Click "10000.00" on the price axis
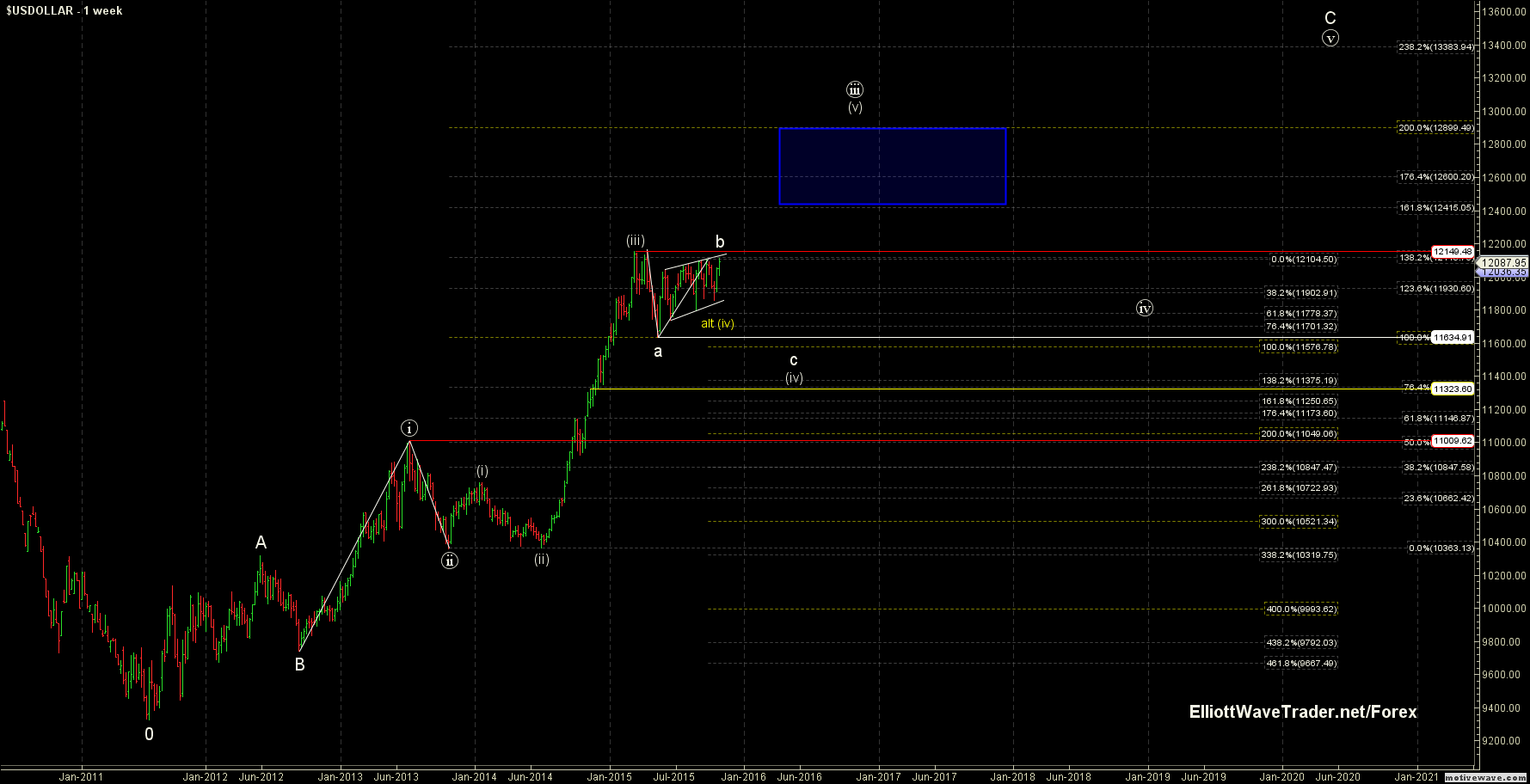Viewport: 1530px width, 784px height. coord(1504,609)
